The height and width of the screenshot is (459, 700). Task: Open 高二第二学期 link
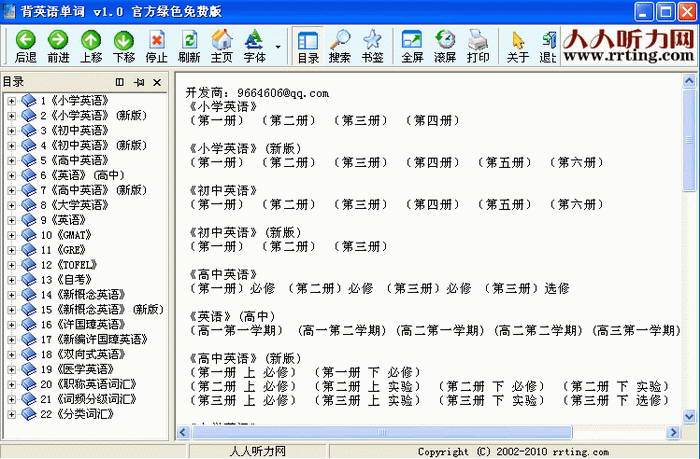[x=538, y=330]
